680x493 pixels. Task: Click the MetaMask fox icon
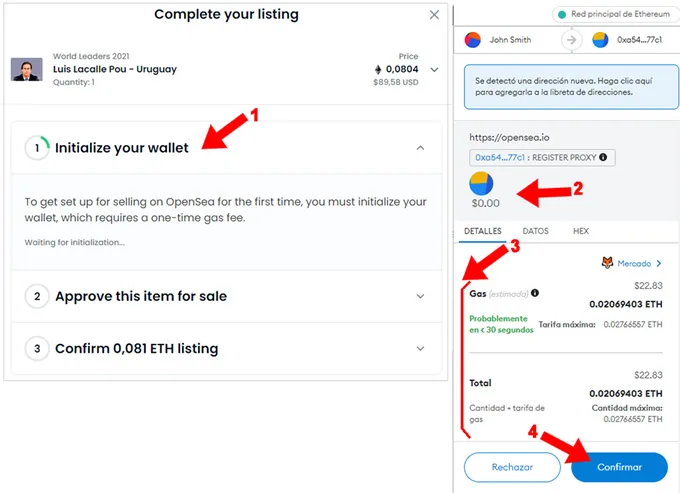[x=608, y=263]
